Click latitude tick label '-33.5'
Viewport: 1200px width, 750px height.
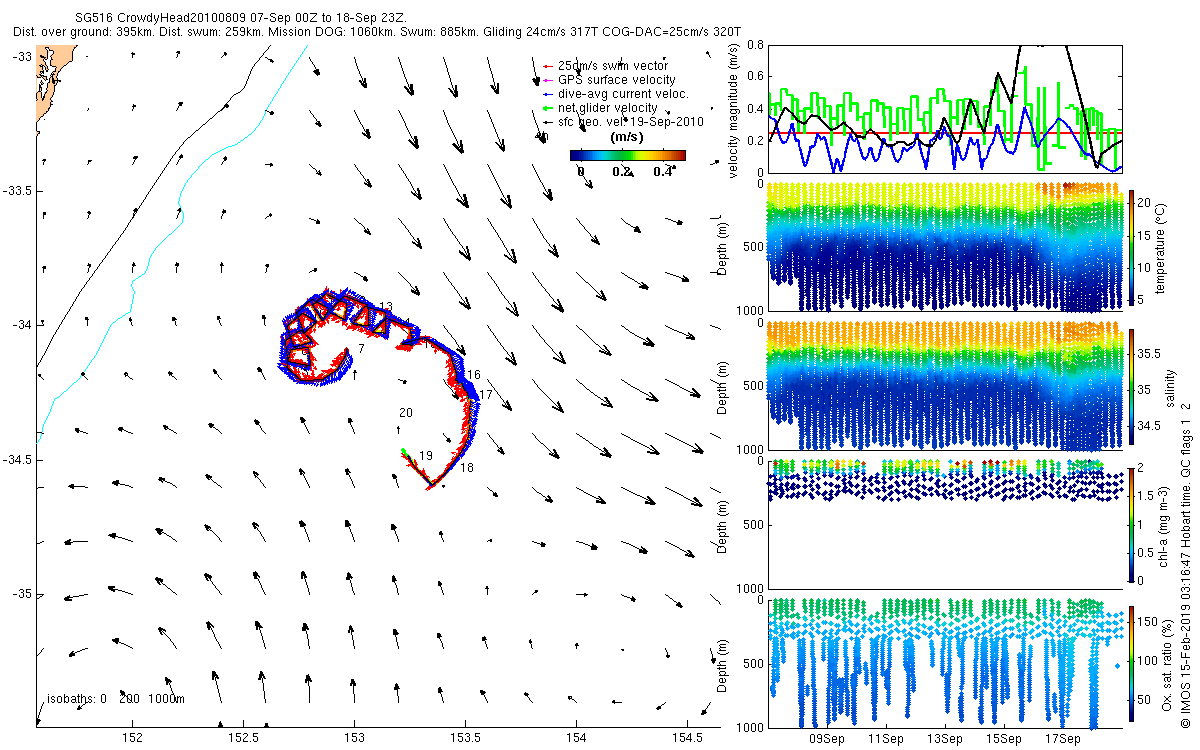click(x=17, y=190)
